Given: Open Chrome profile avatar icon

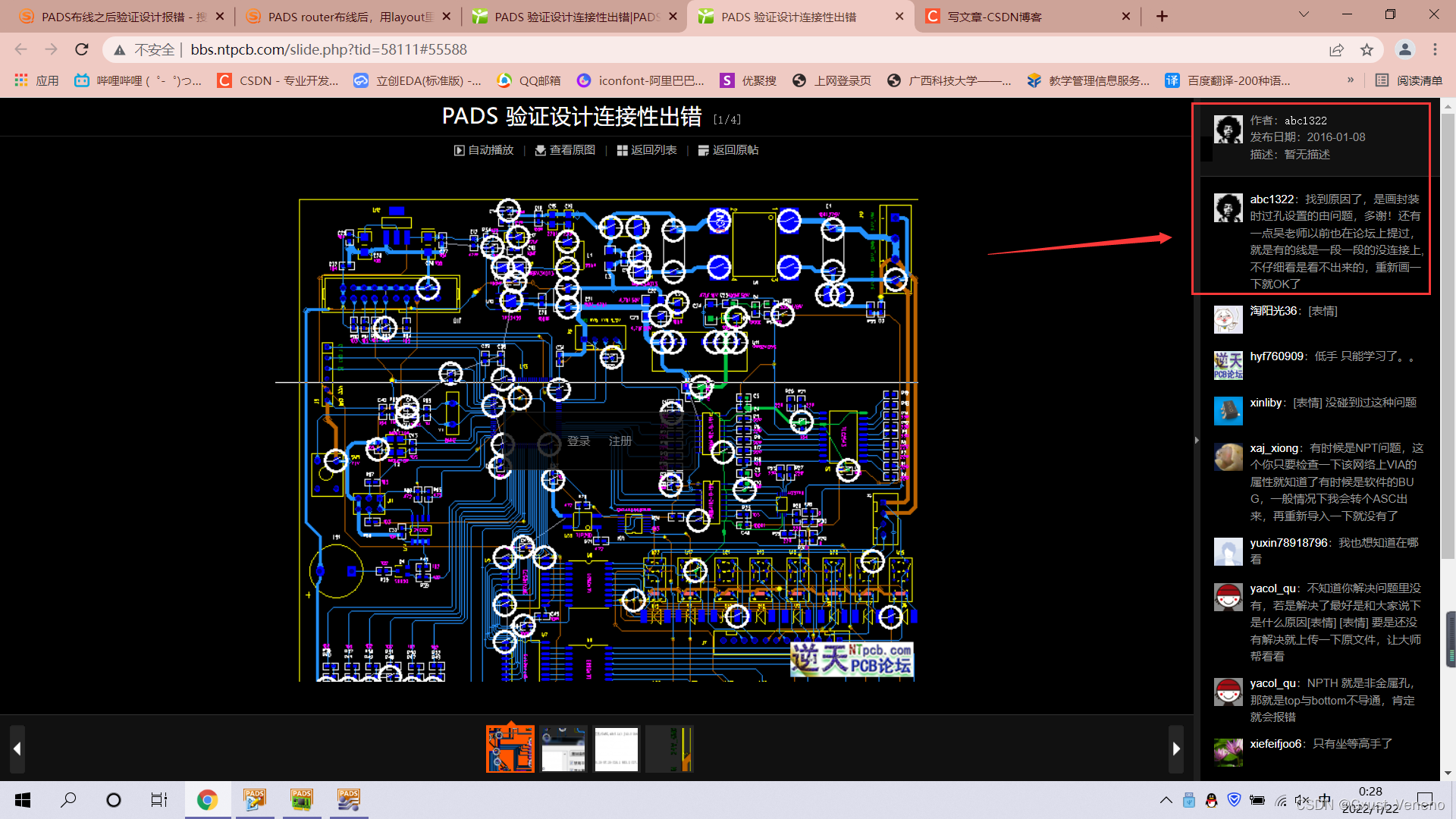Looking at the screenshot, I should pos(1404,50).
